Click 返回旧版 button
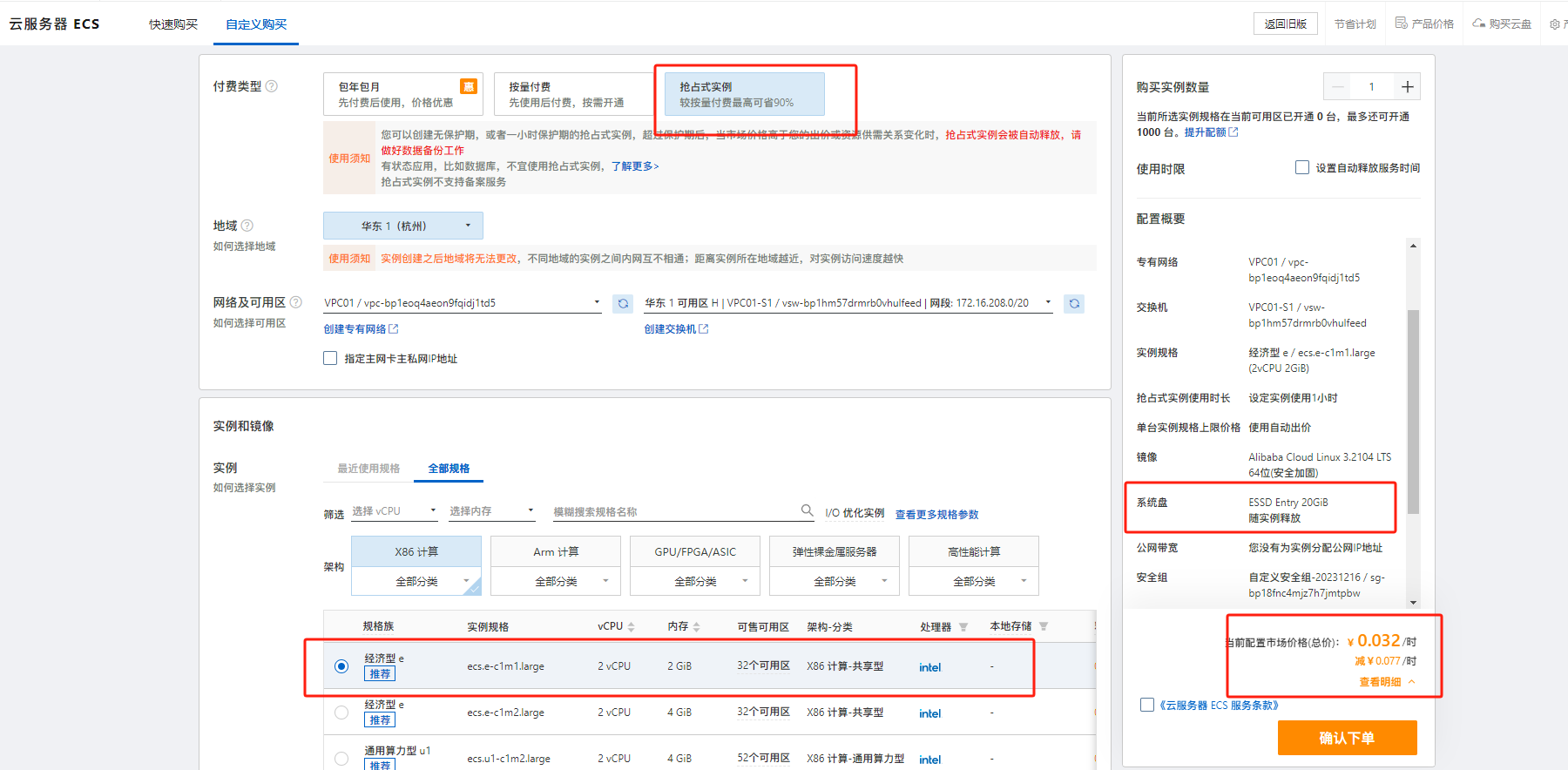Viewport: 1568px width, 770px height. (x=1286, y=24)
